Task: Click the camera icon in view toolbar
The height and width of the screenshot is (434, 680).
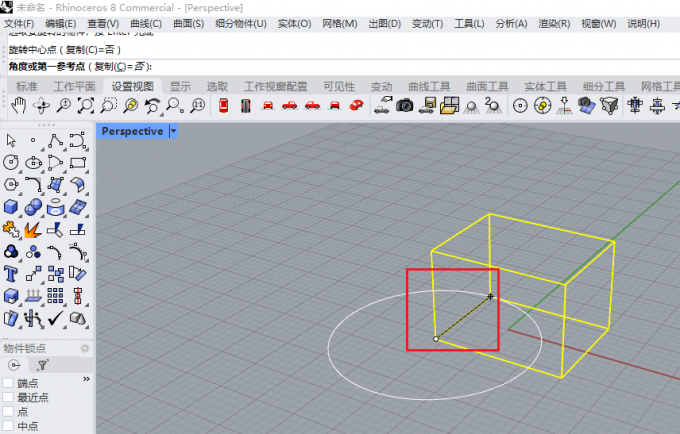Action: (x=404, y=105)
